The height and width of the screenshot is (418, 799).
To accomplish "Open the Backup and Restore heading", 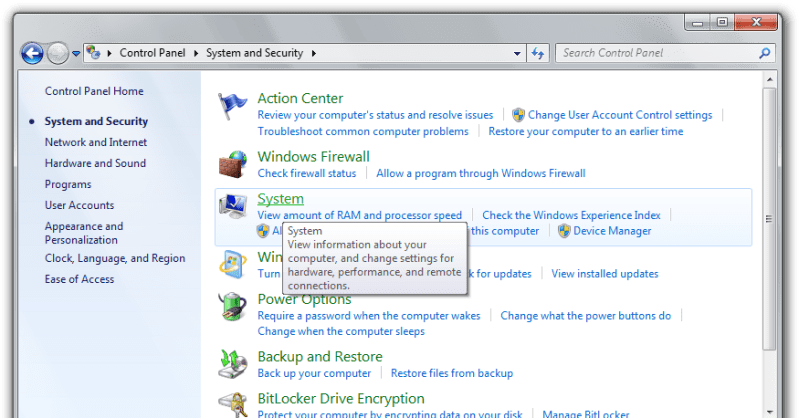I will pos(320,357).
